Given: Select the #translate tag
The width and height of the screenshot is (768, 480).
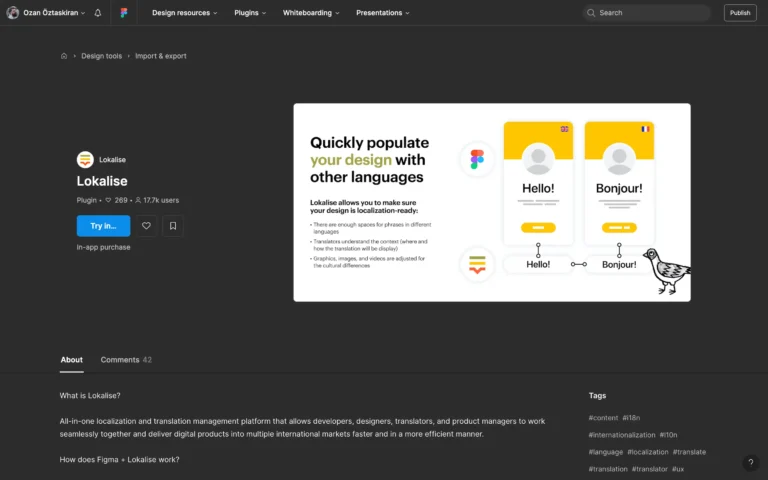Looking at the screenshot, I should tap(690, 452).
